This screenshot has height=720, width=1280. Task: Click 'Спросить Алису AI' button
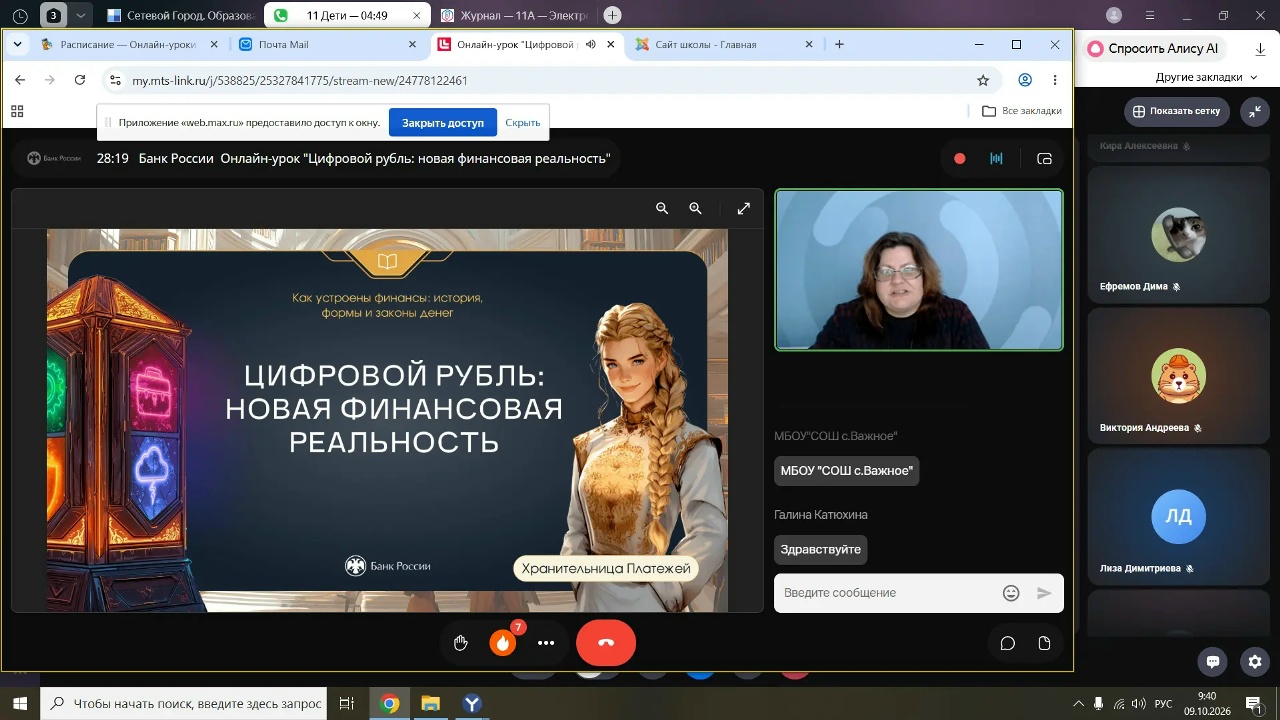pyautogui.click(x=1153, y=48)
